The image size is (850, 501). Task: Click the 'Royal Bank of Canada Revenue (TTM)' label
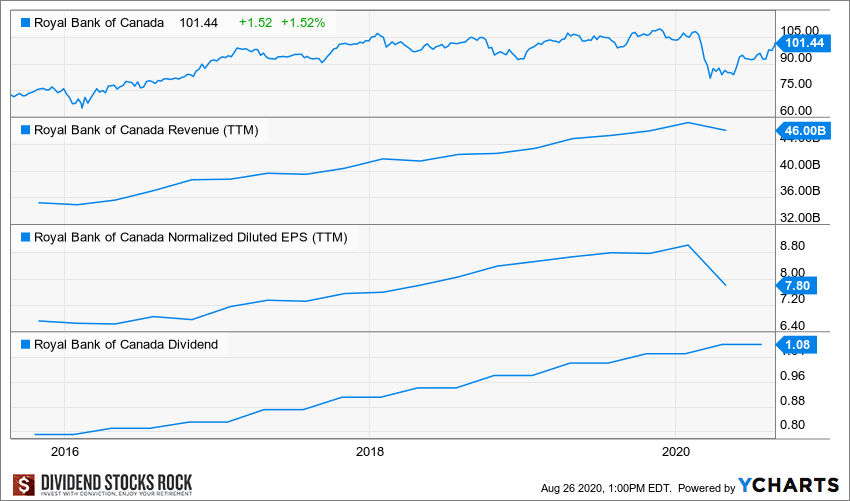coord(146,130)
